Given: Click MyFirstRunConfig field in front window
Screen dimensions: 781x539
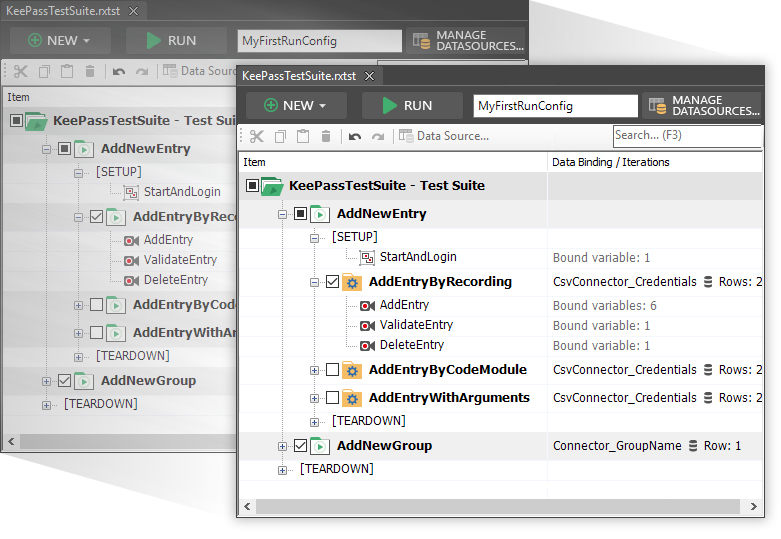Looking at the screenshot, I should (x=555, y=106).
